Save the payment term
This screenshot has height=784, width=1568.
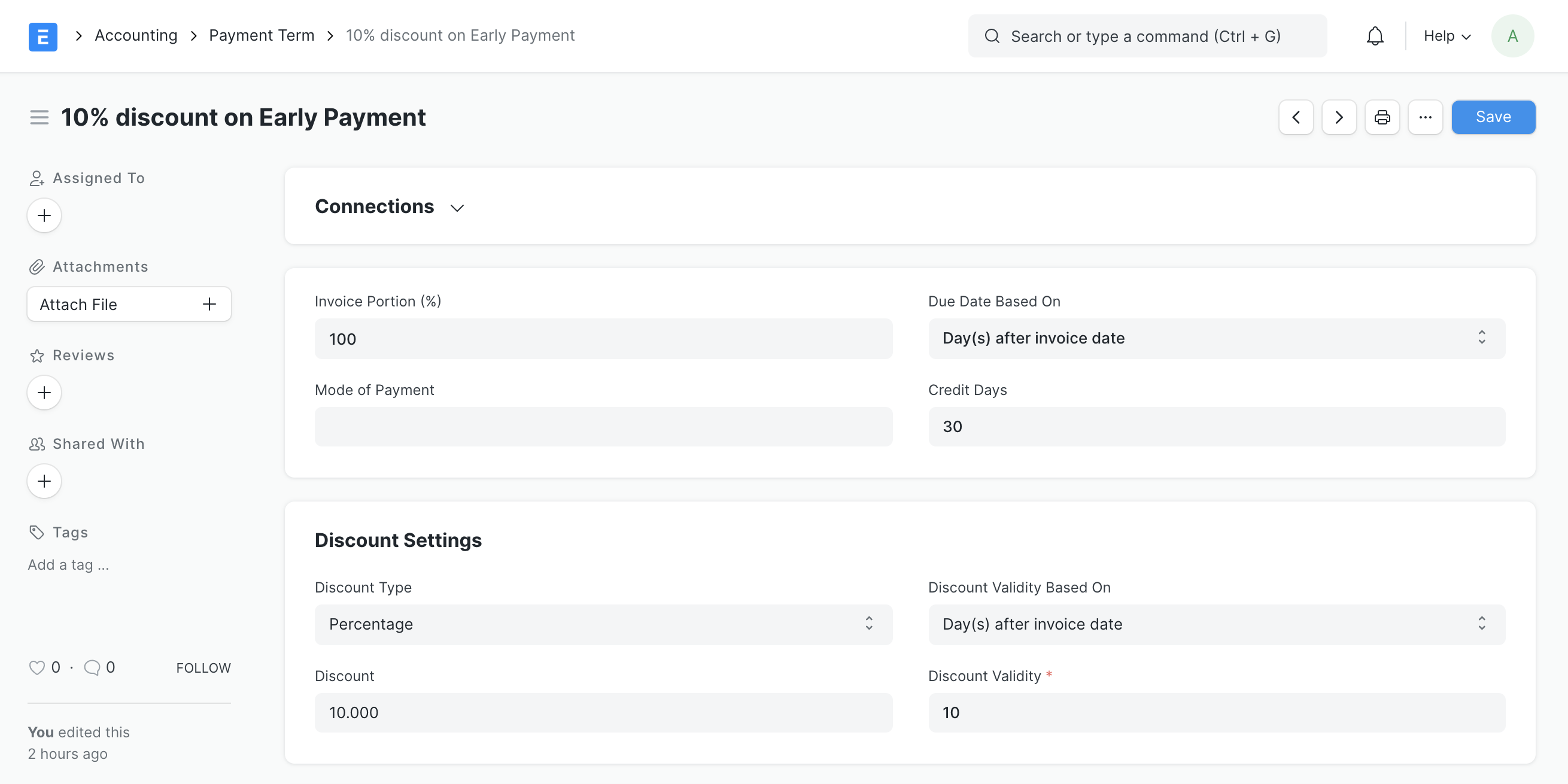click(1493, 117)
